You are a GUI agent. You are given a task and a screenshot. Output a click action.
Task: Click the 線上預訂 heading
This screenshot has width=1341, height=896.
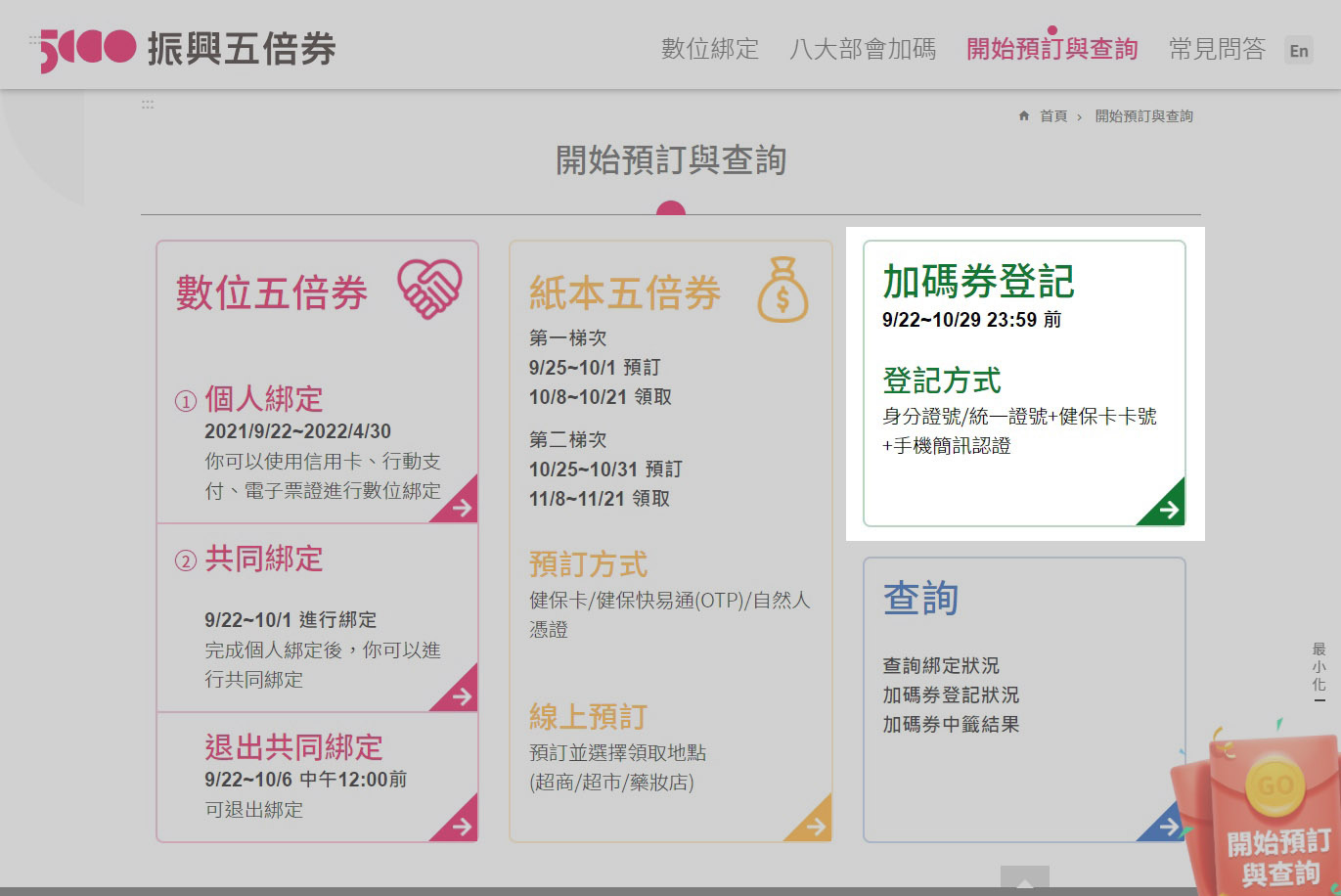point(588,716)
